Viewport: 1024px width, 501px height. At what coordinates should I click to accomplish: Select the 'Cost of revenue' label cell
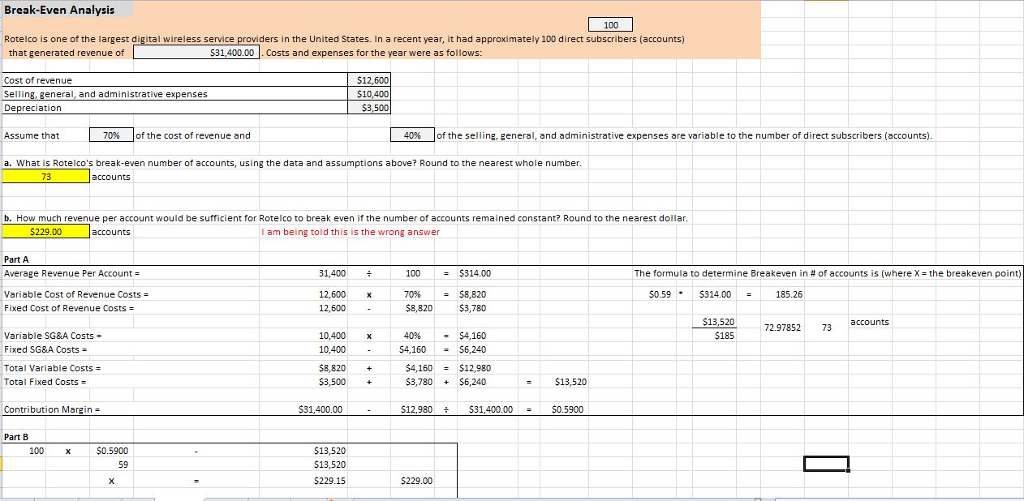coord(176,80)
